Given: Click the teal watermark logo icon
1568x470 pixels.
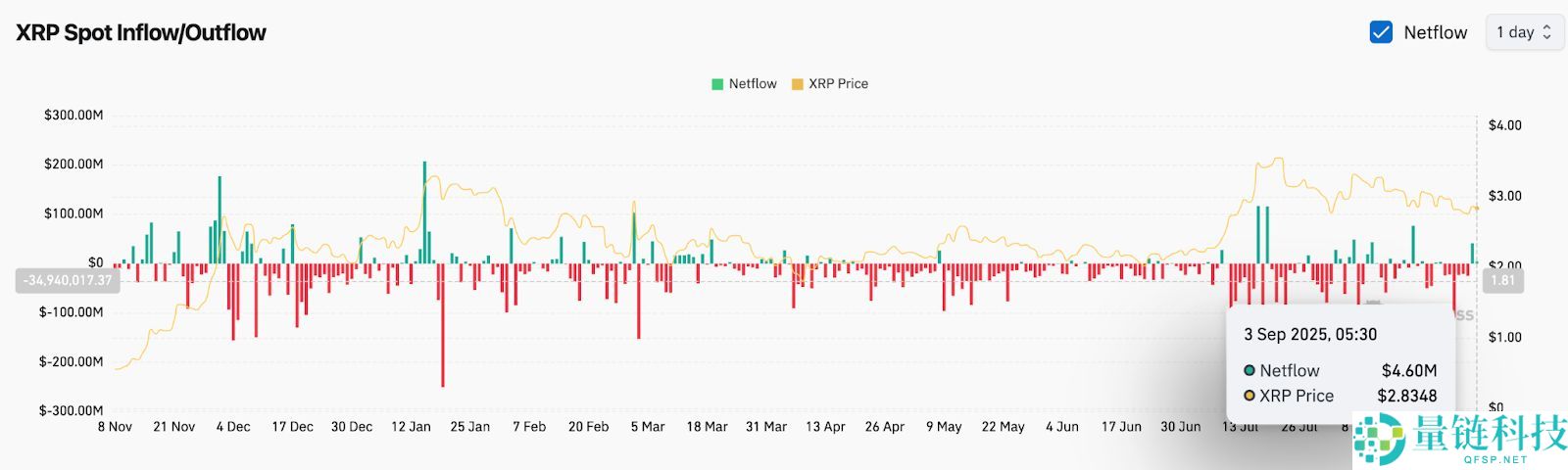Looking at the screenshot, I should pyautogui.click(x=1379, y=439).
